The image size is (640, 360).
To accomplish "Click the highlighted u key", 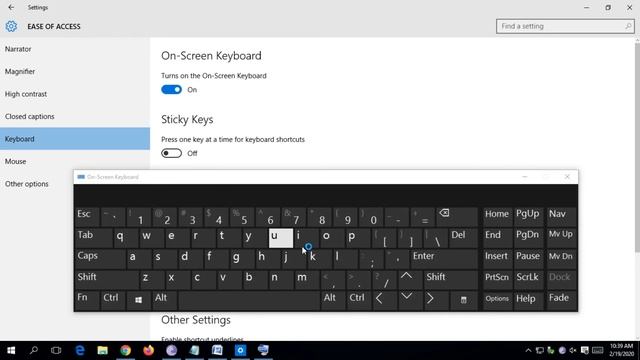I will 280,238.
